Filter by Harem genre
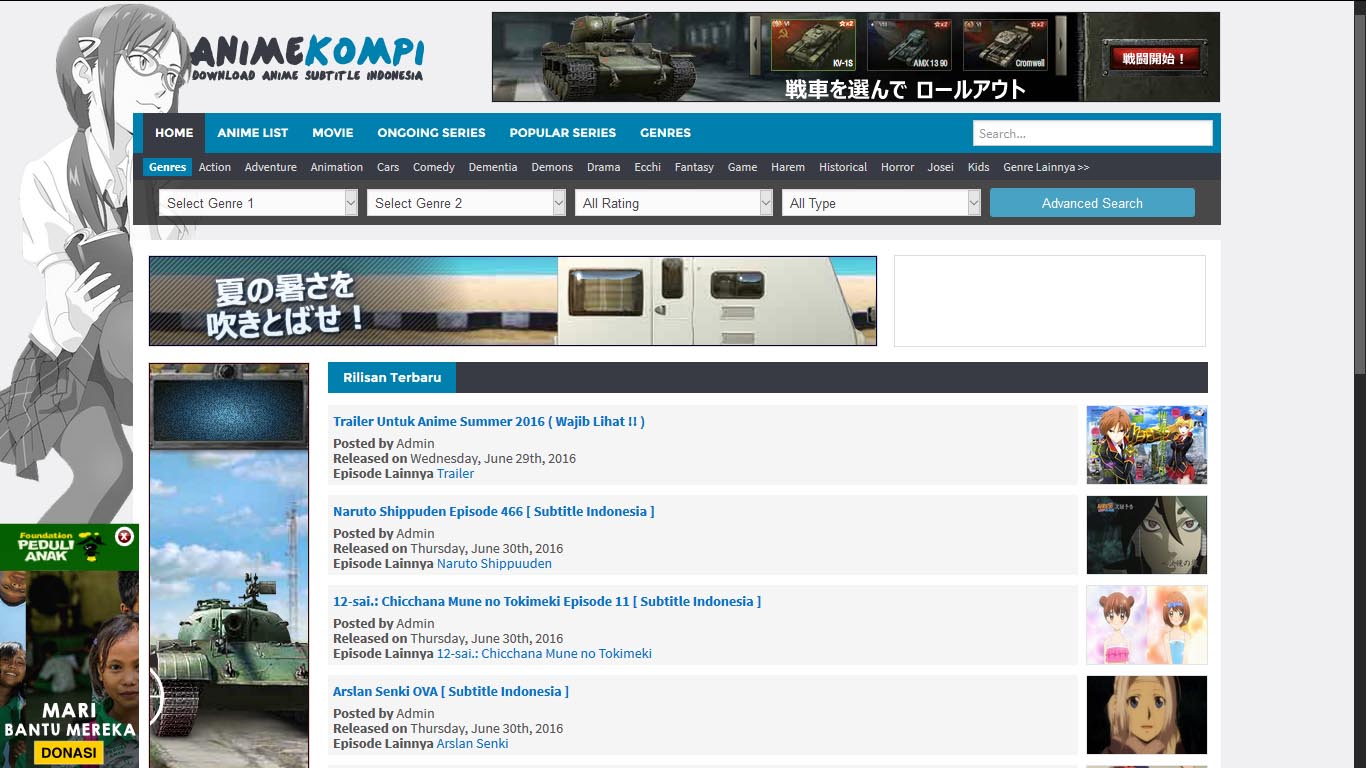Viewport: 1366px width, 768px height. (x=788, y=167)
